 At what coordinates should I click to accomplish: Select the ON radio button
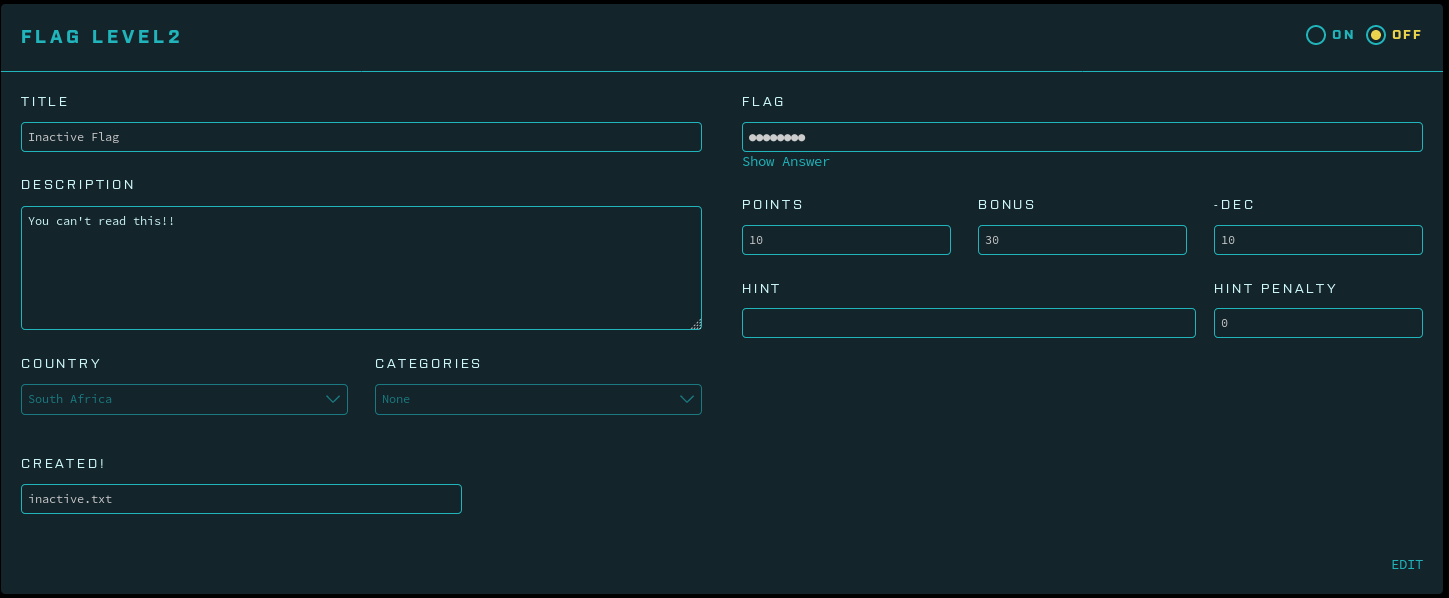1316,35
